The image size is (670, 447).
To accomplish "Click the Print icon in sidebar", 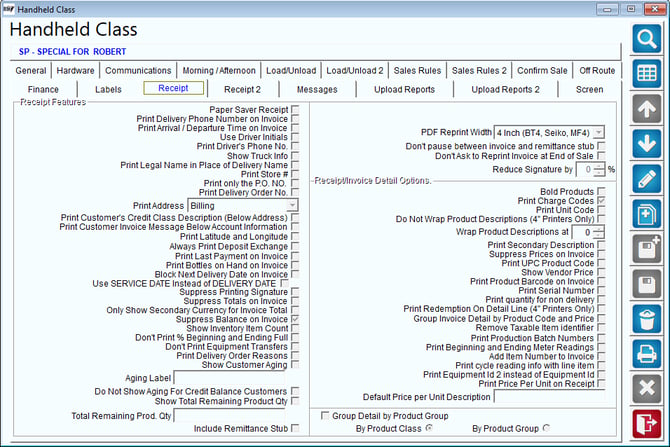I will (x=646, y=354).
